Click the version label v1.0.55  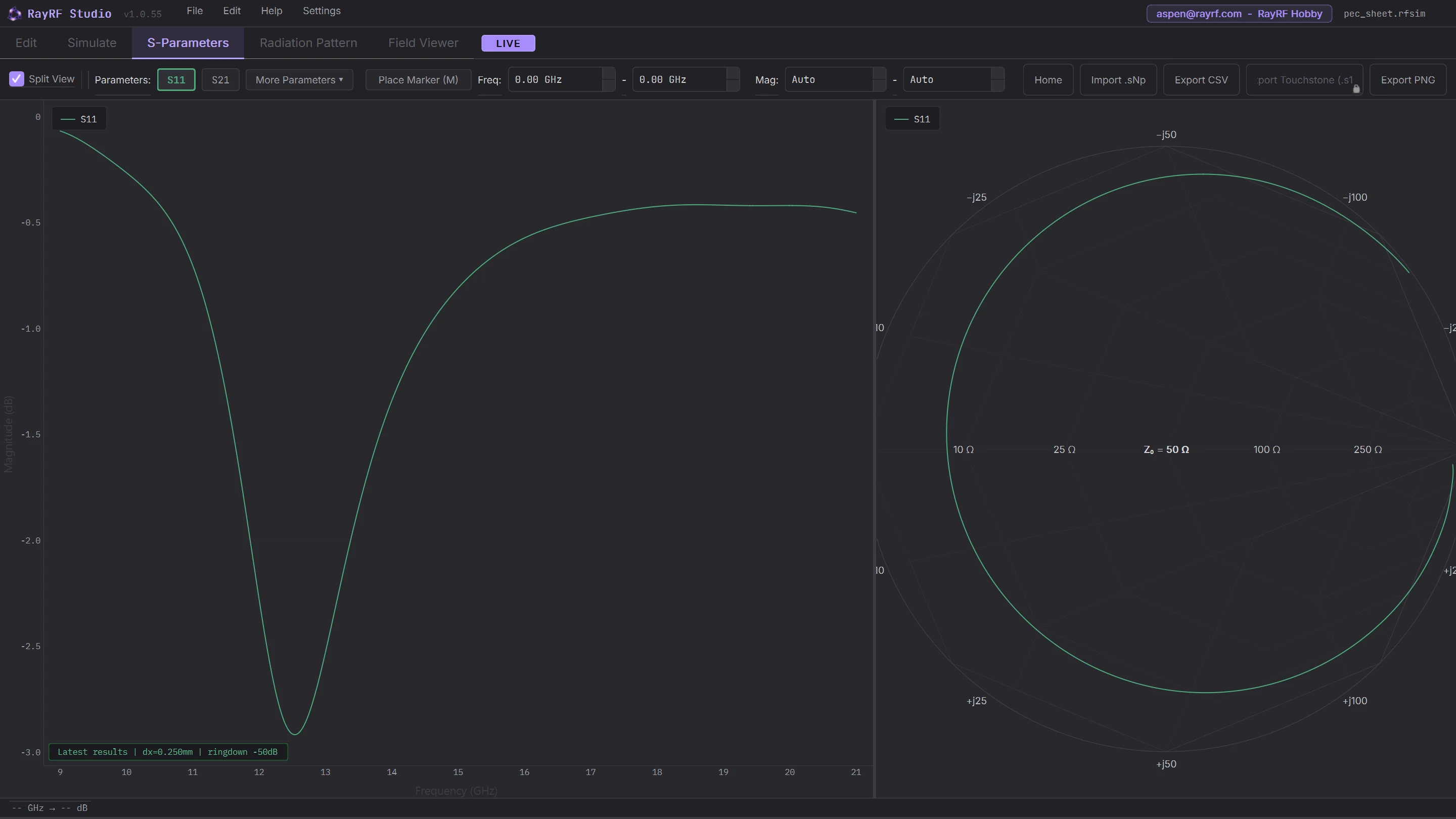coord(143,14)
